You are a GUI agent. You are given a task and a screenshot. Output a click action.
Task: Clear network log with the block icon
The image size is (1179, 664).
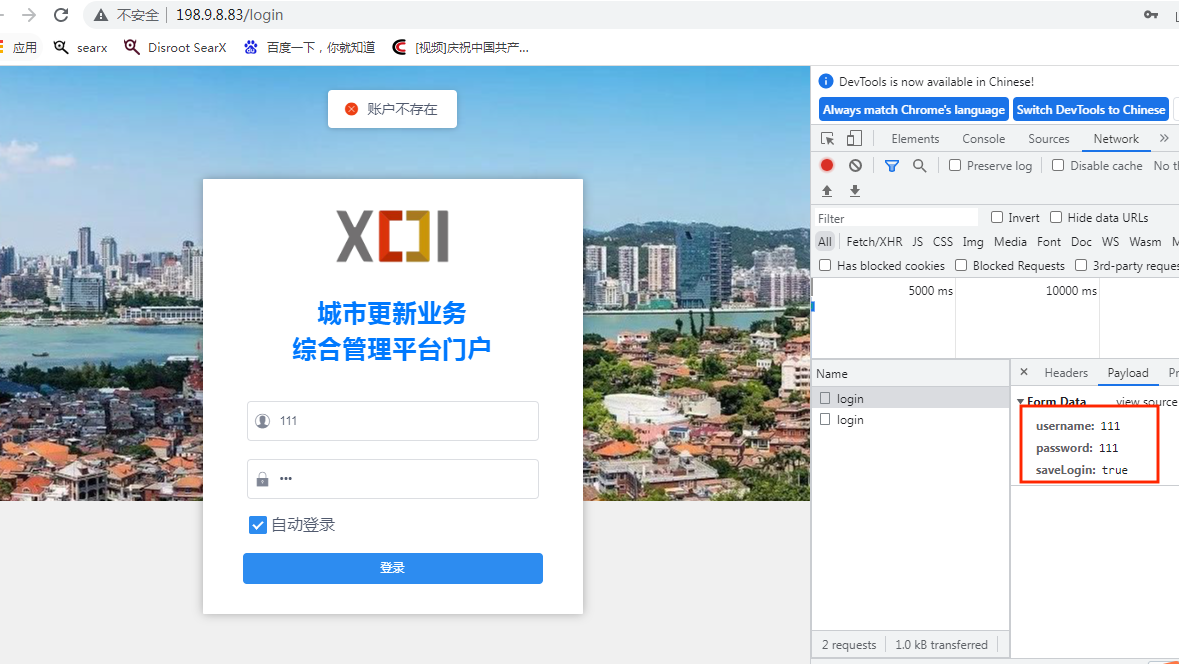[854, 165]
